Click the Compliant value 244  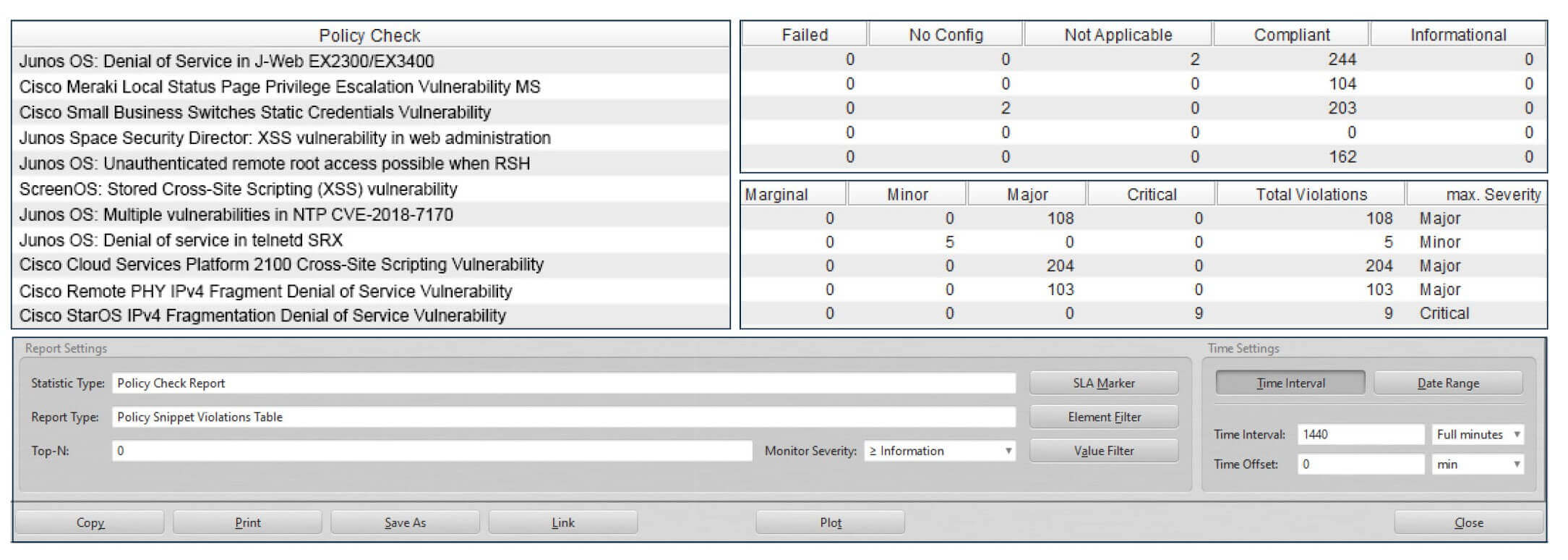coord(1342,59)
